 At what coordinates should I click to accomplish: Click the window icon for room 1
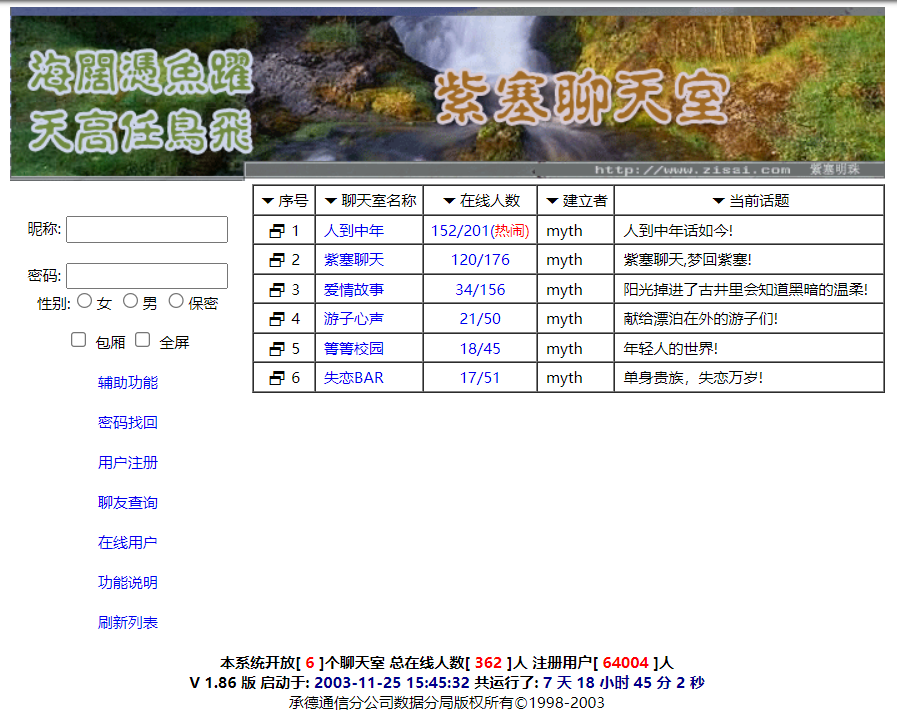point(277,231)
